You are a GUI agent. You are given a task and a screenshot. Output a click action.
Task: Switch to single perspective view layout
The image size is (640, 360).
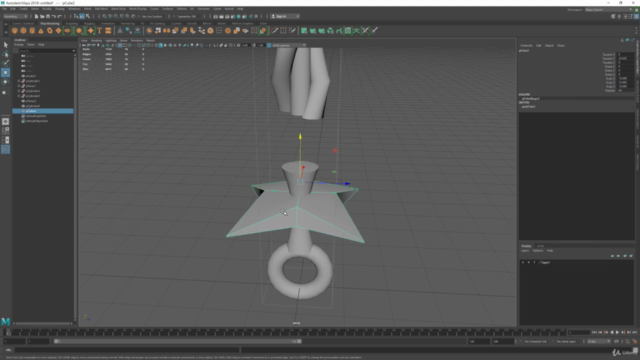[5, 122]
